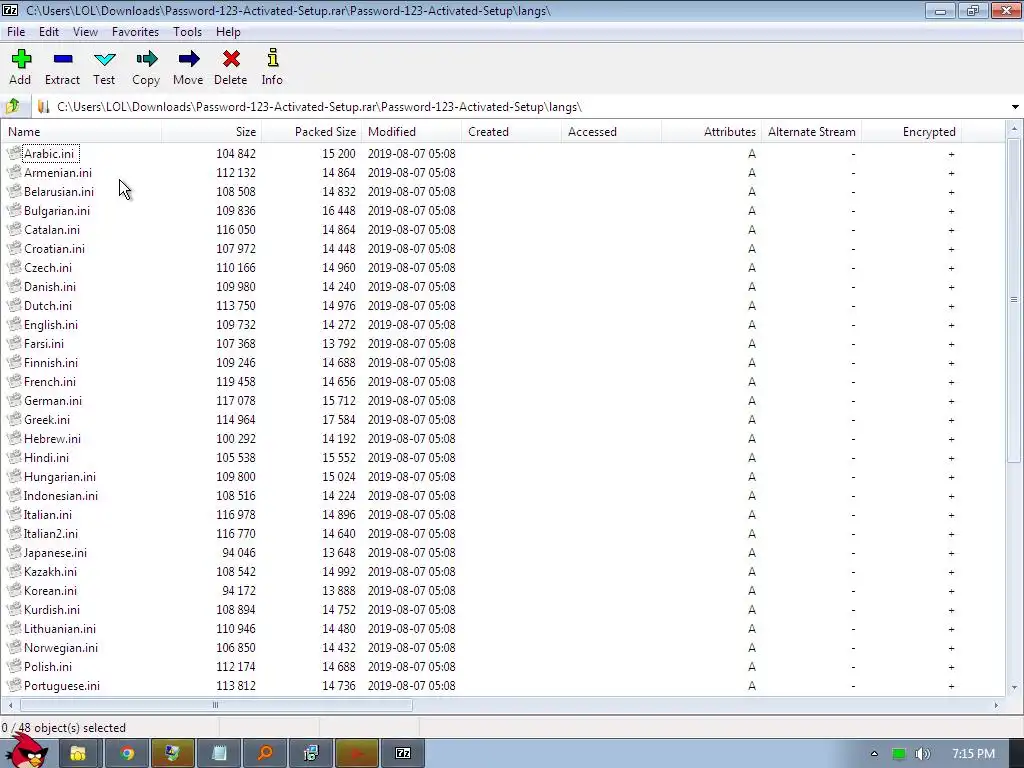Select the Portuguese.ini file name
1024x768 pixels.
pos(62,686)
